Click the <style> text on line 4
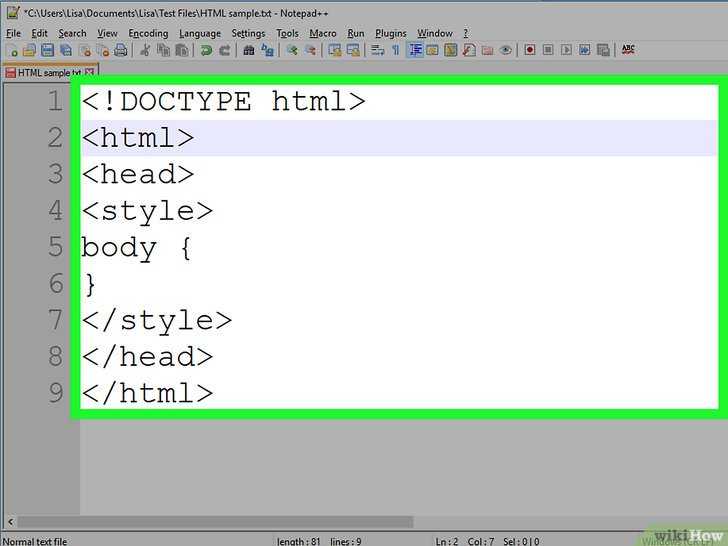Viewport: 728px width, 546px height. click(147, 211)
